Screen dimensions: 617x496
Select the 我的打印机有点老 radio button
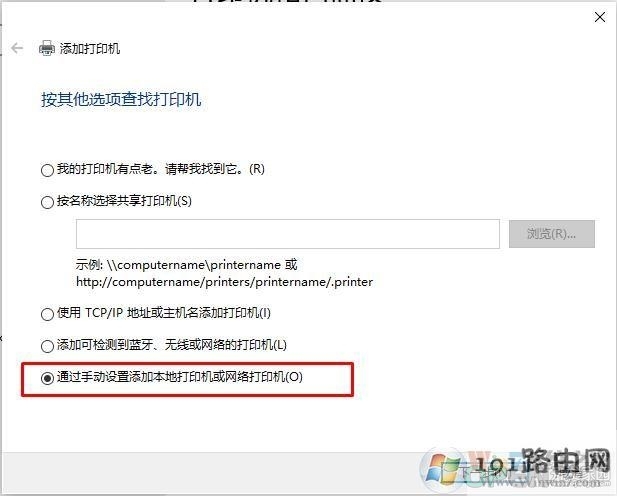point(47,170)
